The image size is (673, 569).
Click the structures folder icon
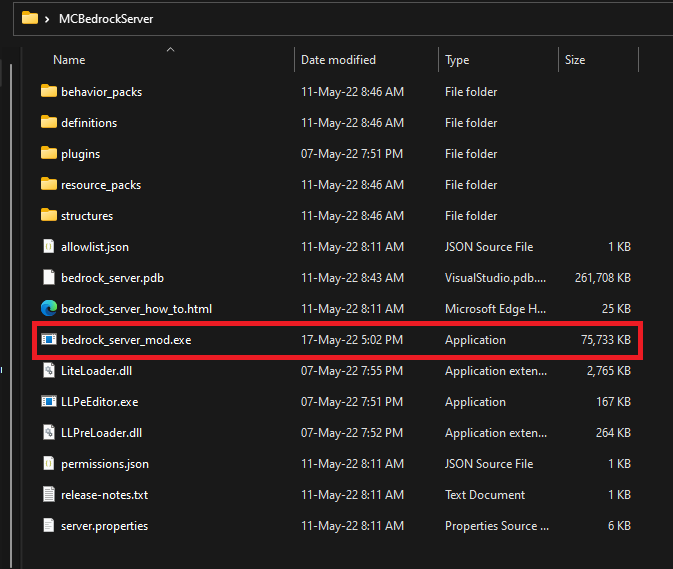[49, 215]
